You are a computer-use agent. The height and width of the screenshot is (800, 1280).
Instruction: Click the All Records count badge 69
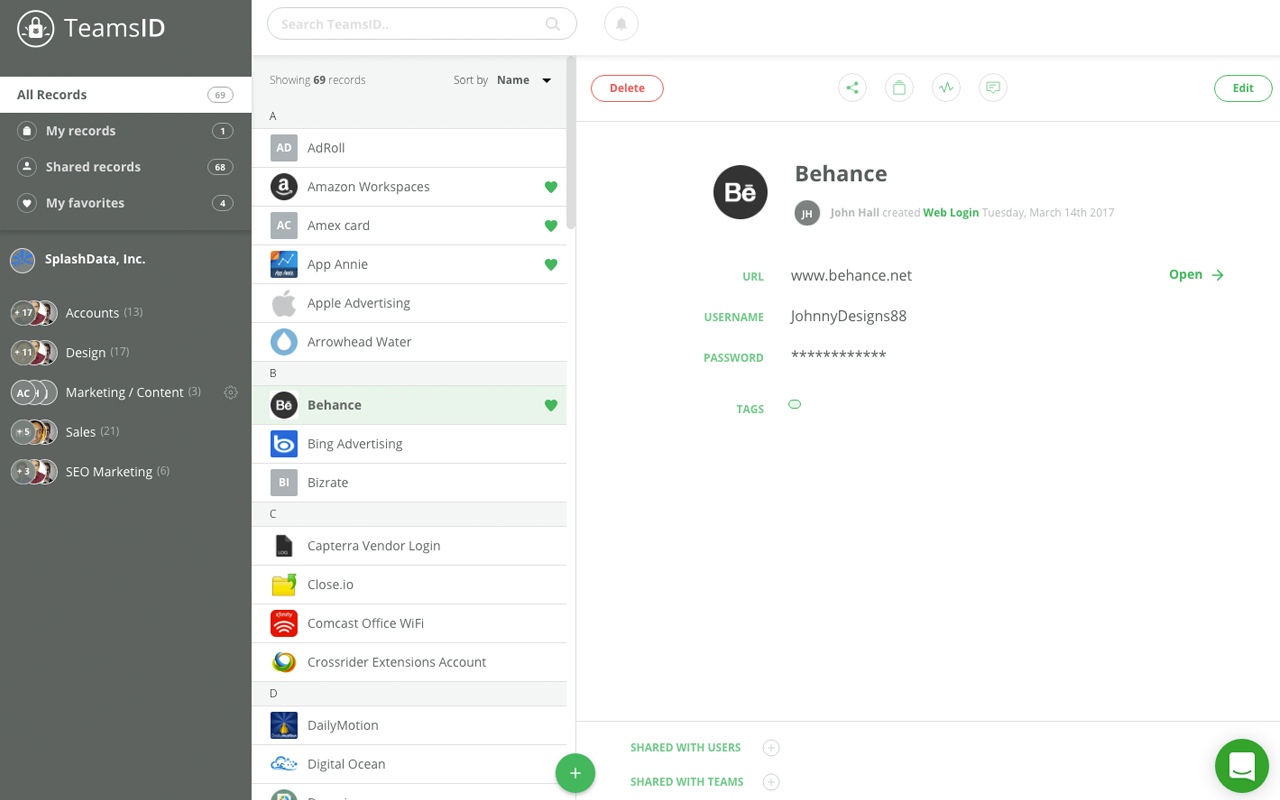[x=220, y=95]
